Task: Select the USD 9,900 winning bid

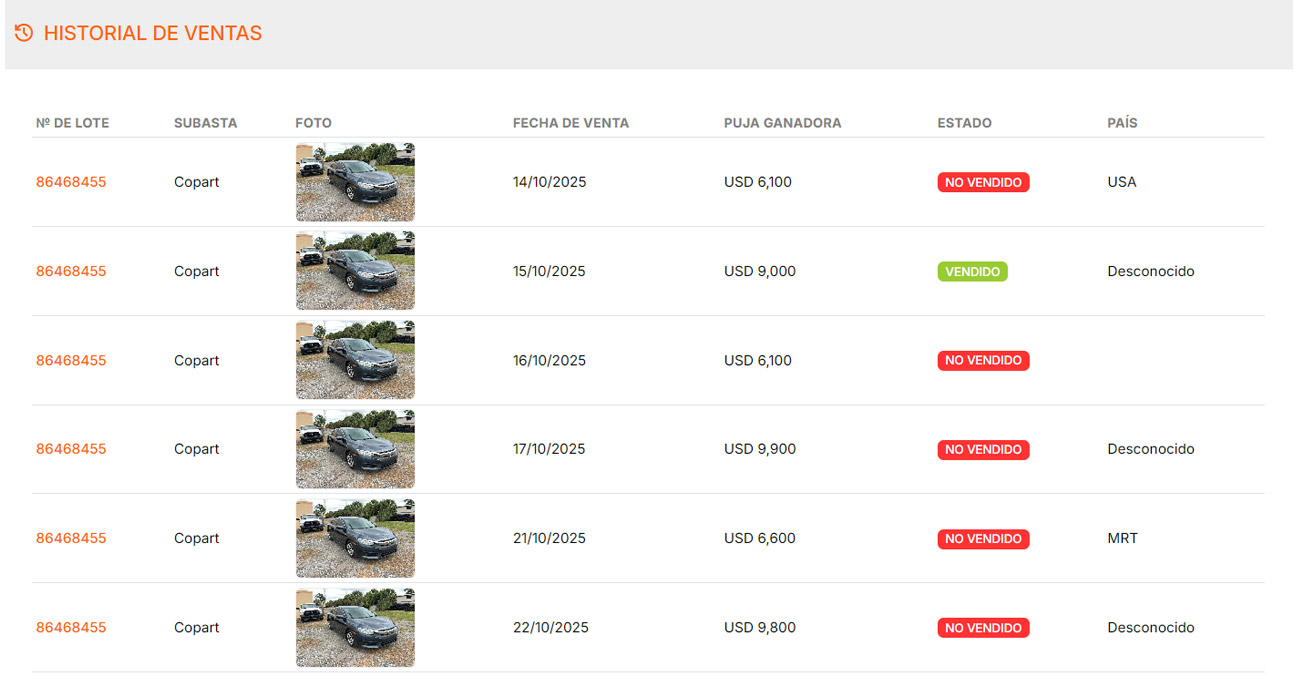Action: (x=760, y=449)
